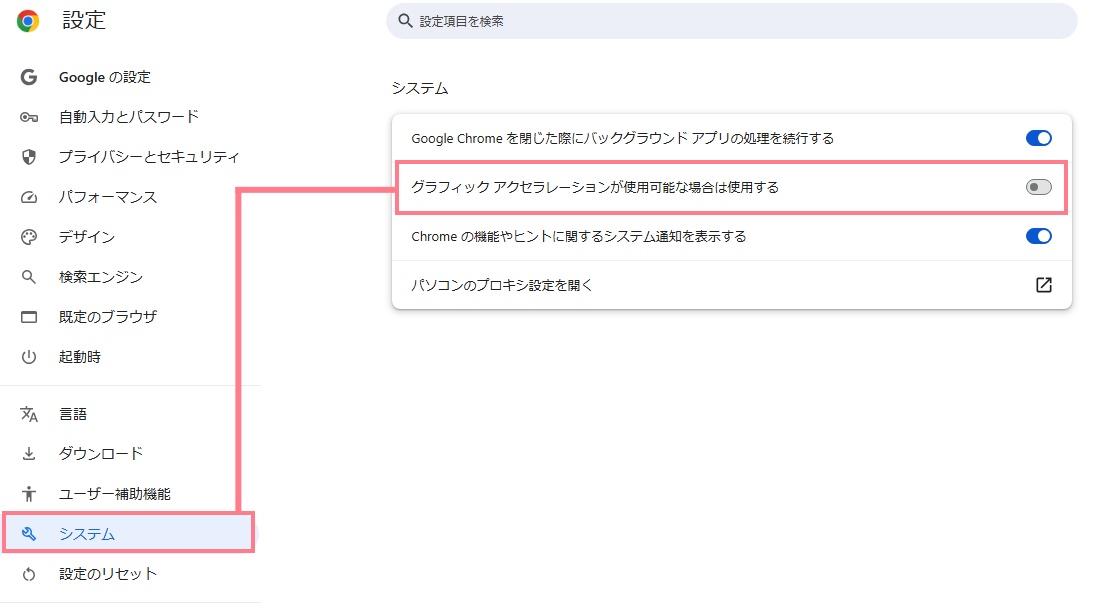Open 設定のリセット page
This screenshot has width=1099, height=608.
click(107, 574)
